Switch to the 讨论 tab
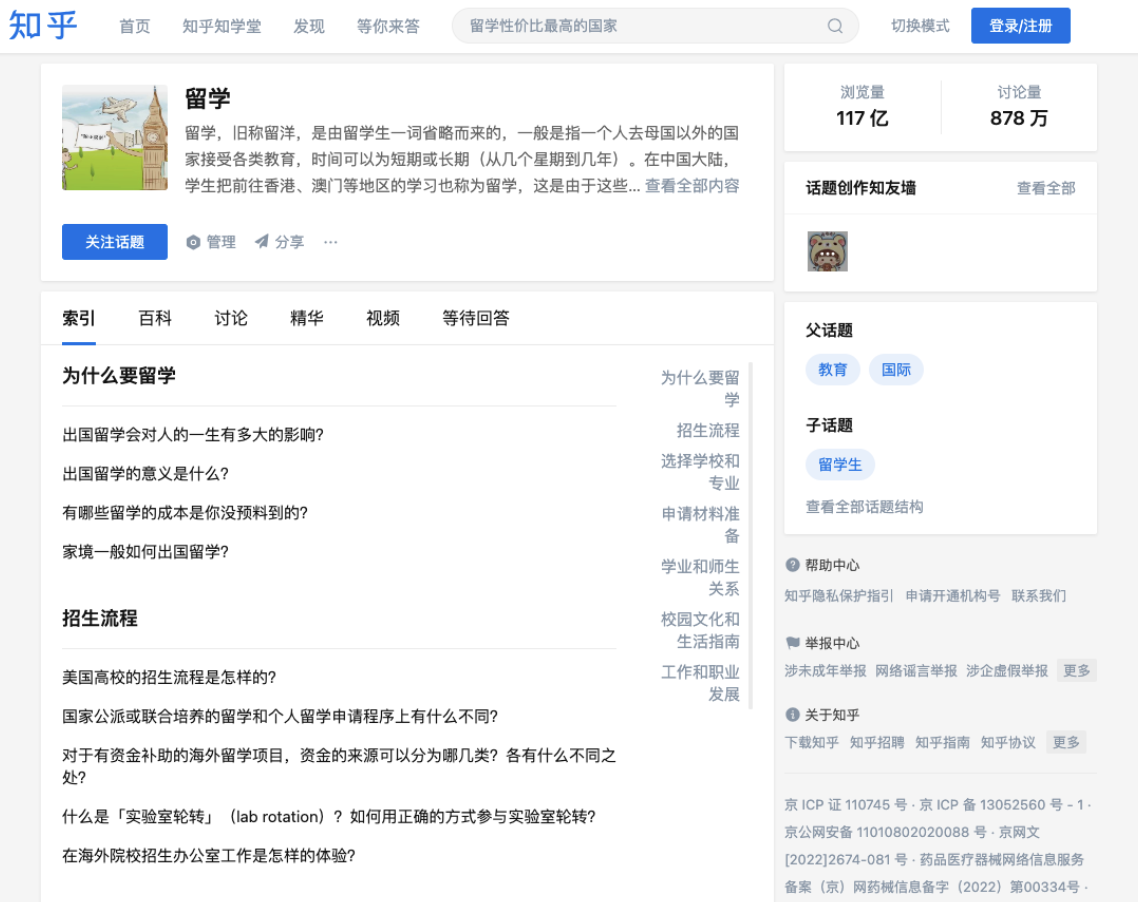1144x904 pixels. click(232, 320)
